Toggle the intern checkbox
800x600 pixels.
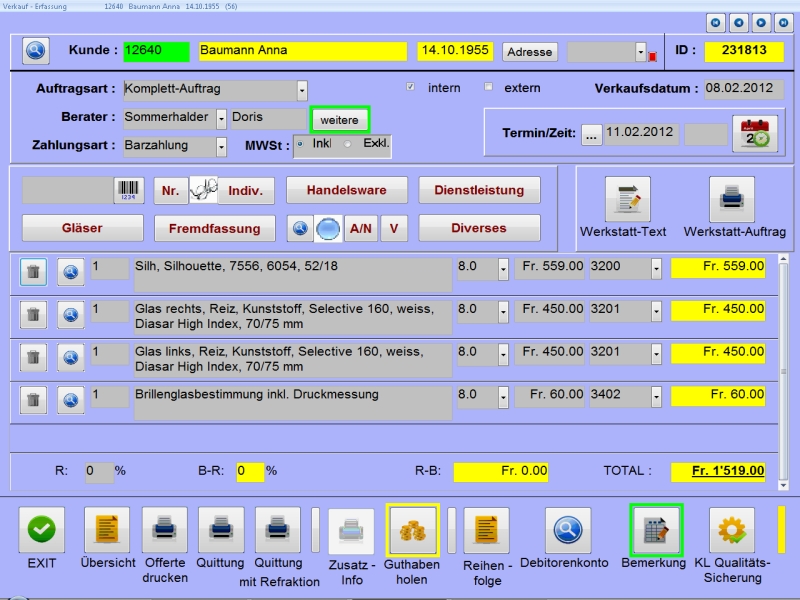point(410,87)
